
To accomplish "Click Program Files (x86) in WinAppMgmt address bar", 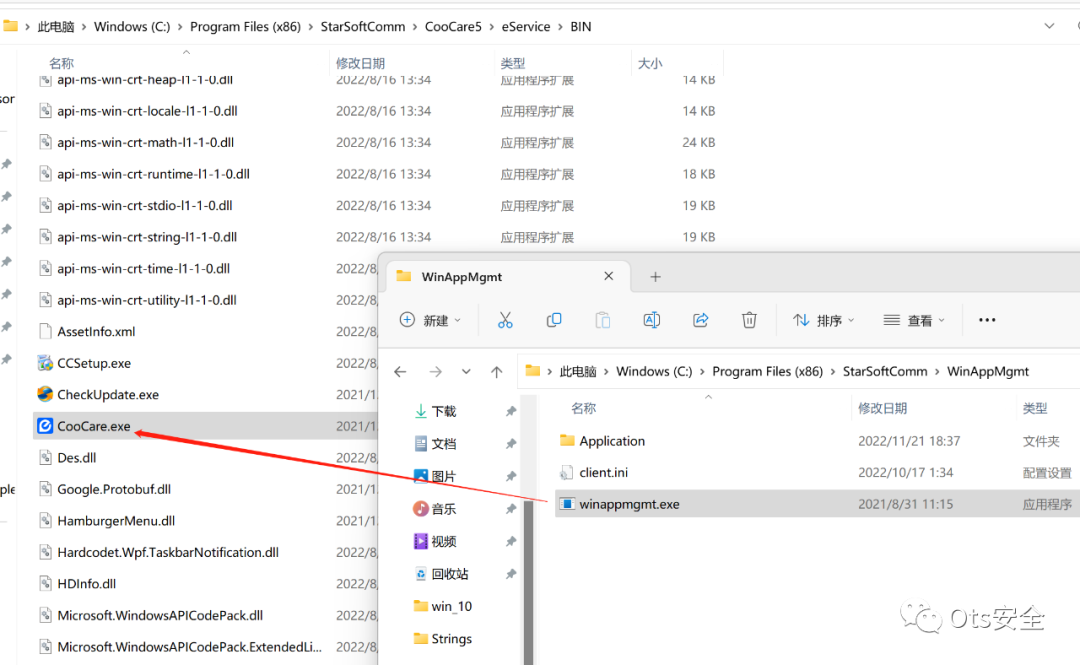I will tap(767, 371).
